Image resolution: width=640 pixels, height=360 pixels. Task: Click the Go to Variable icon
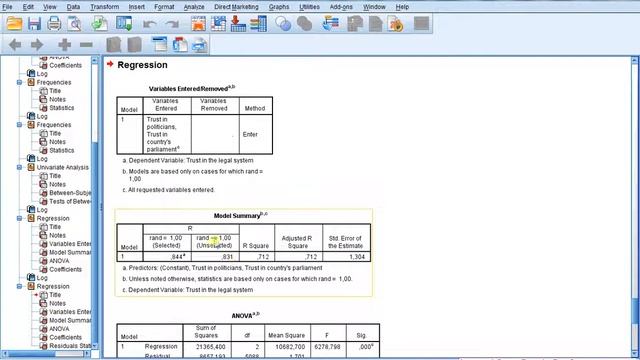pyautogui.click(x=238, y=24)
